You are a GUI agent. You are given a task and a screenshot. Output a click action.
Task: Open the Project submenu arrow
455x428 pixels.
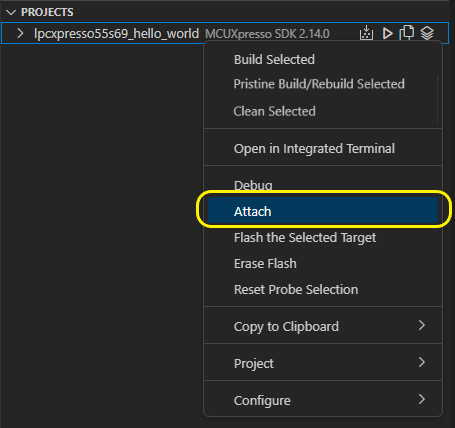(422, 362)
